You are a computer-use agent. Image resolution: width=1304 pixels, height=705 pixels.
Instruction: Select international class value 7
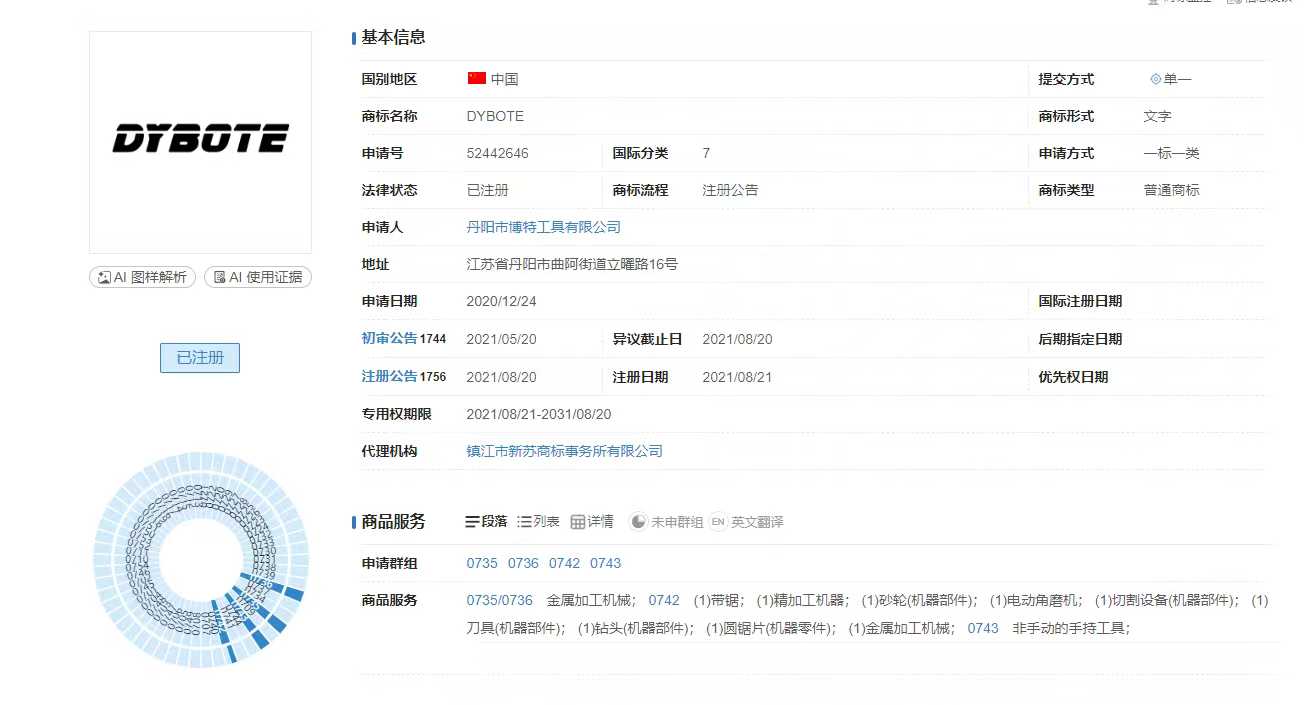point(706,153)
